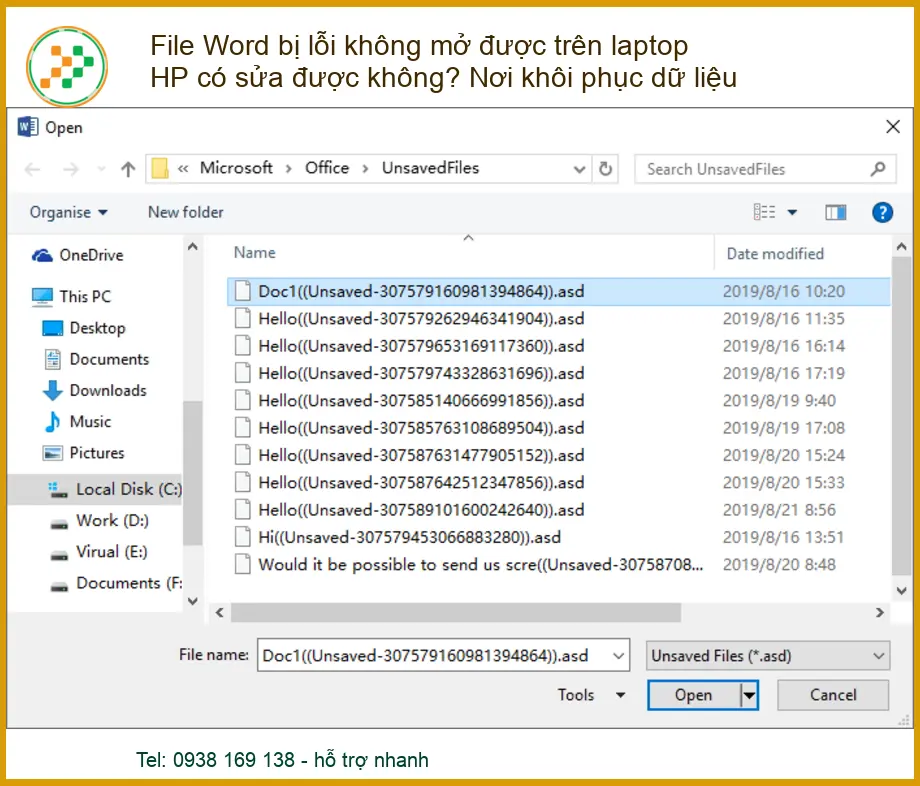The height and width of the screenshot is (786, 920).
Task: Expand the Open button split arrow
Action: coord(749,695)
